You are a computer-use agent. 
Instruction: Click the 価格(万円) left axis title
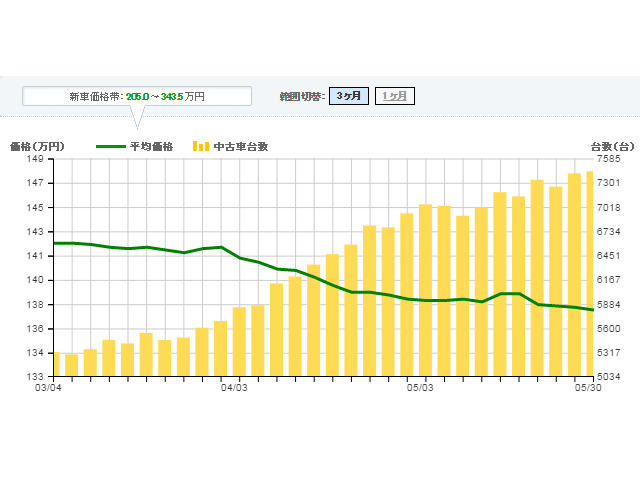[x=37, y=146]
